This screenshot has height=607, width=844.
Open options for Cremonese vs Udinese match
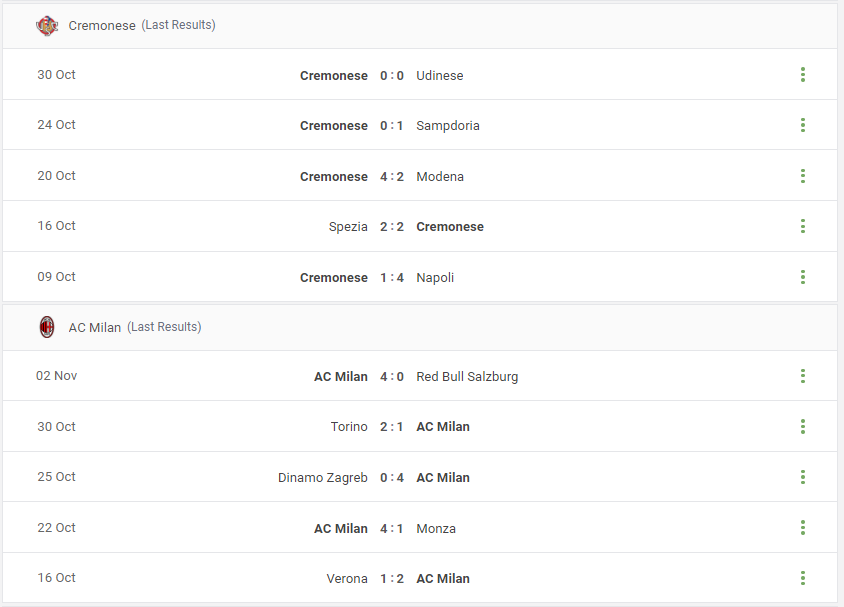click(803, 75)
